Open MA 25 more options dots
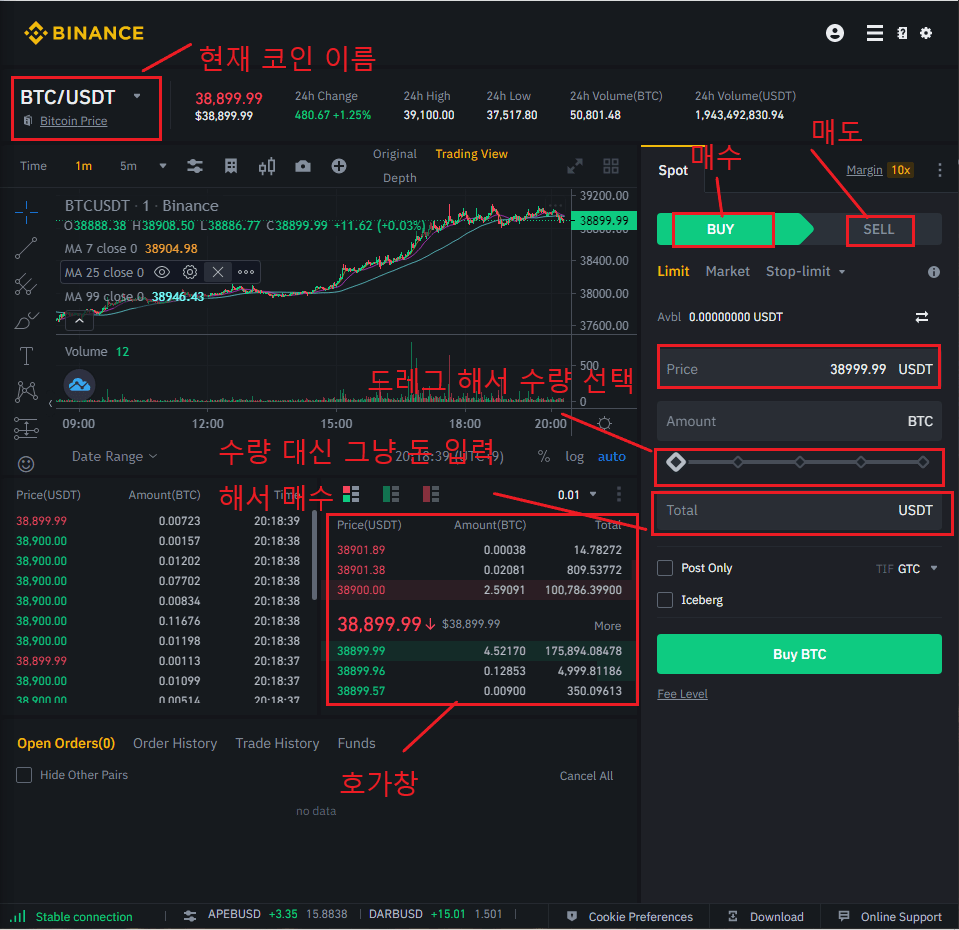This screenshot has height=930, width=959. pos(246,272)
